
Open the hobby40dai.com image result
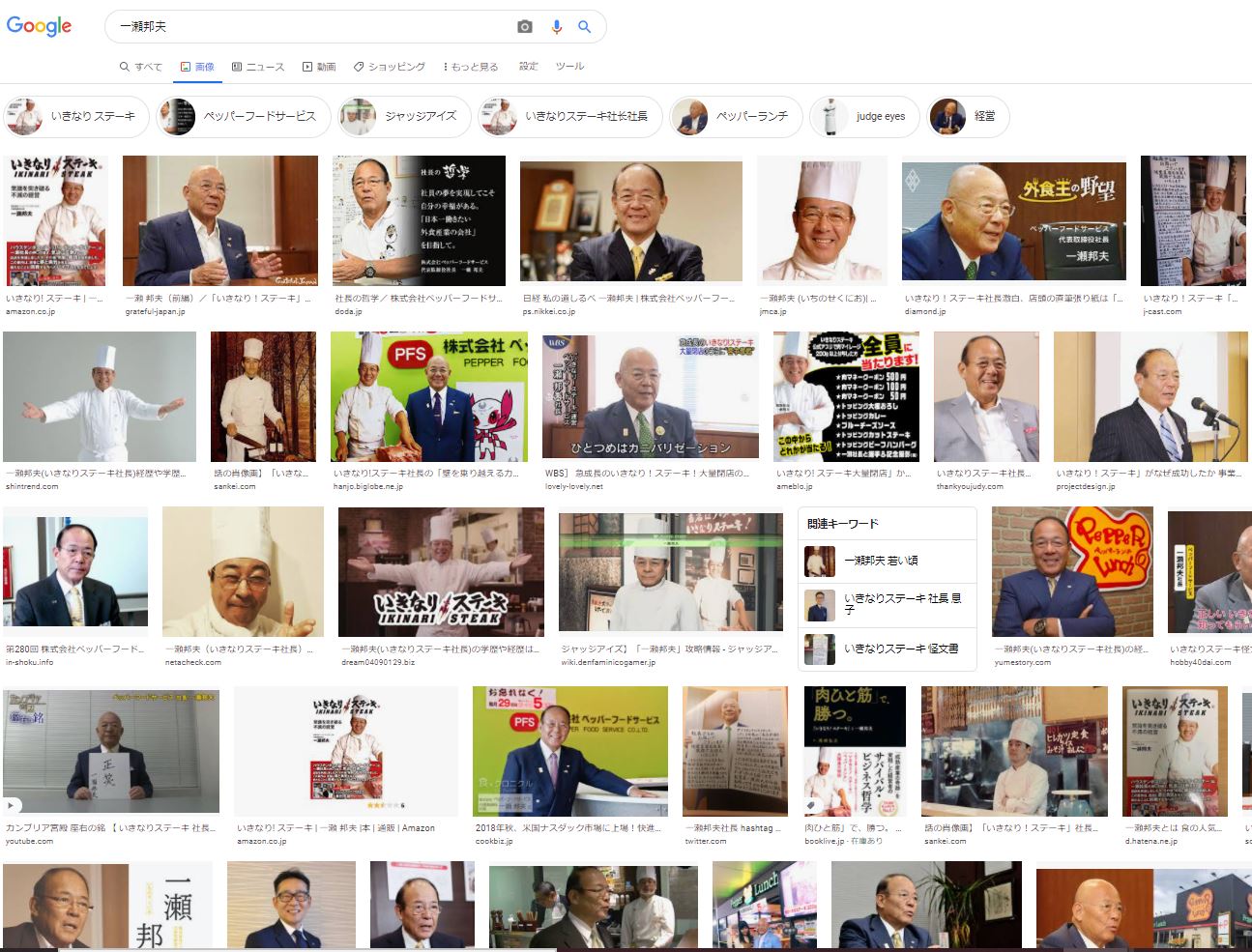(x=1209, y=572)
